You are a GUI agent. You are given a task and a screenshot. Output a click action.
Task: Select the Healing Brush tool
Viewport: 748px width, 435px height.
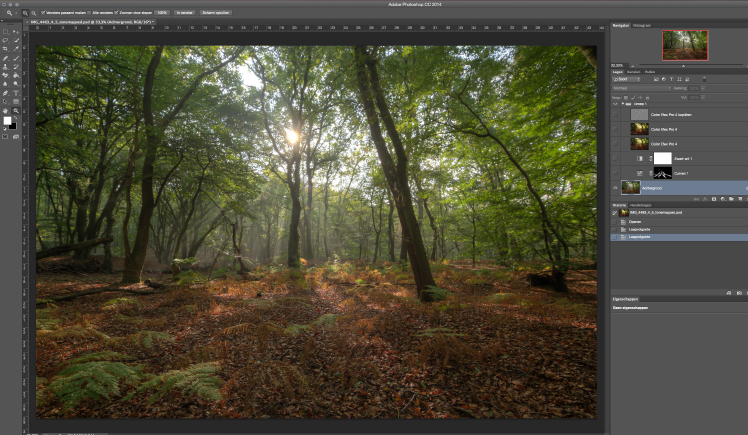point(5,58)
